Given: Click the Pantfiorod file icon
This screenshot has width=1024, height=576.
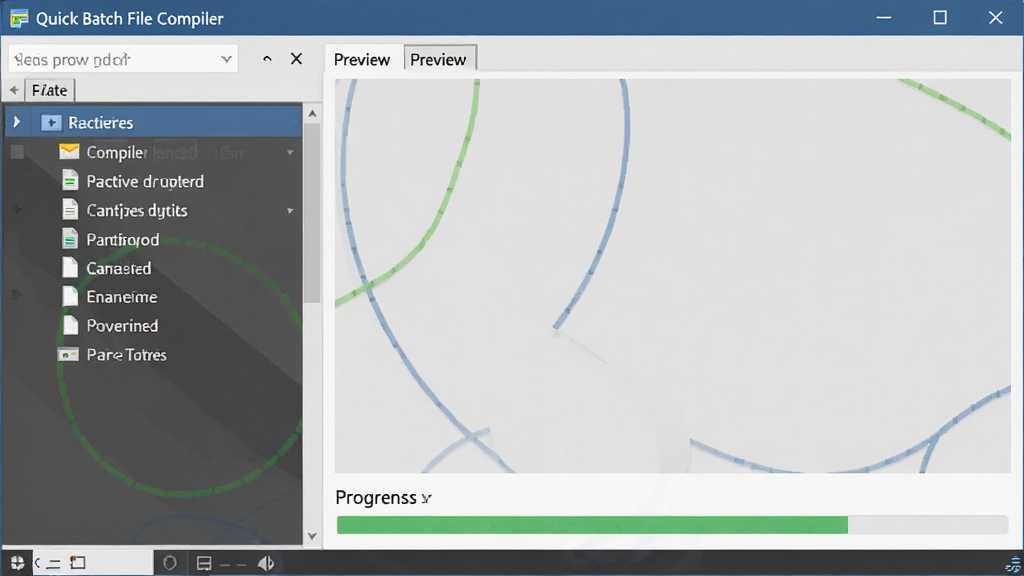Looking at the screenshot, I should (70, 239).
